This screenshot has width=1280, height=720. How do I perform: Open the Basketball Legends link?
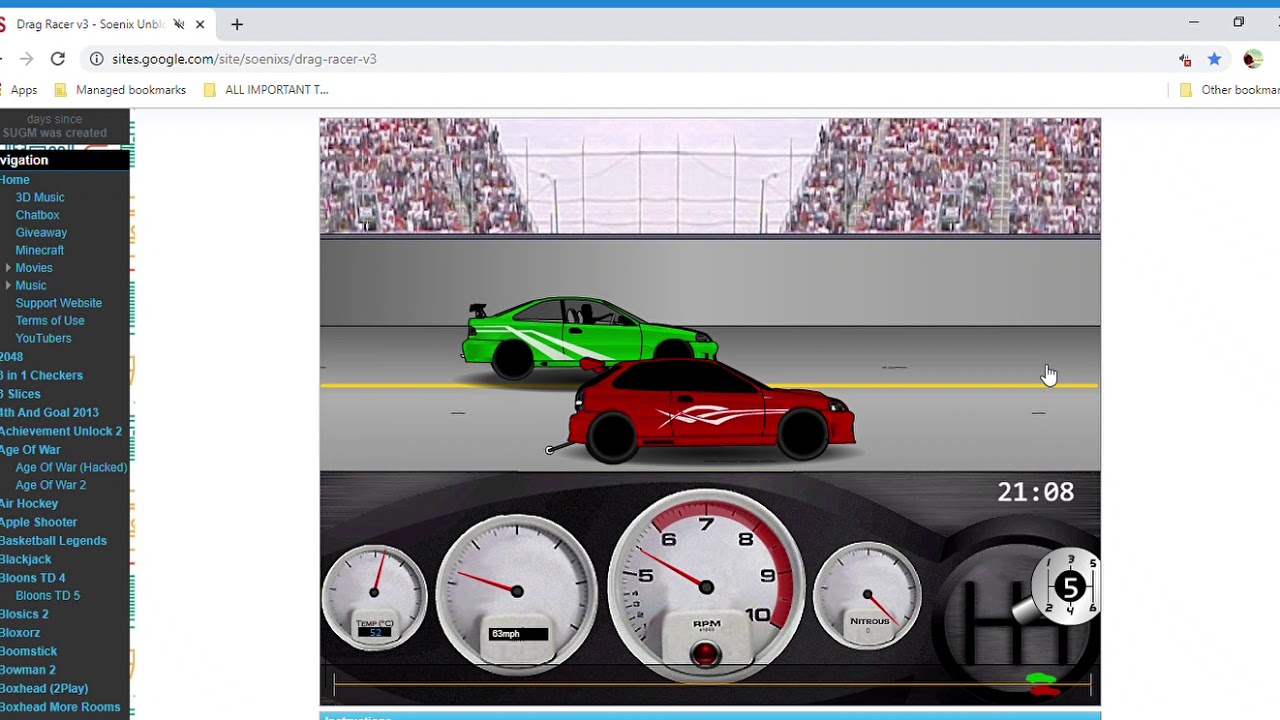tap(53, 541)
